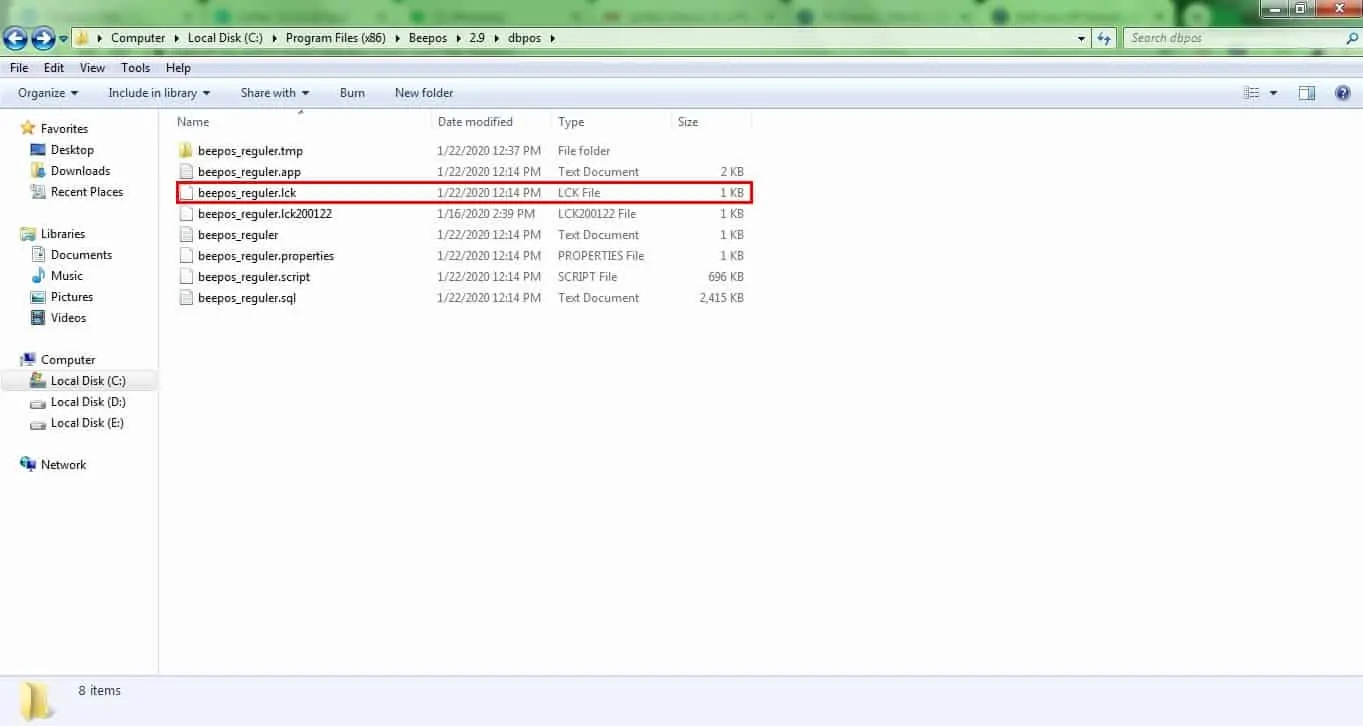
Task: Open the view options dropdown arrow
Action: pyautogui.click(x=1273, y=93)
